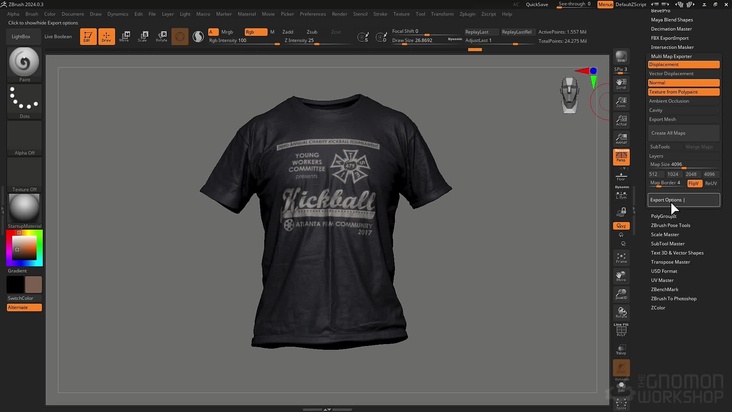
Task: Expand the FBX ExportImport plugin
Action: (669, 38)
